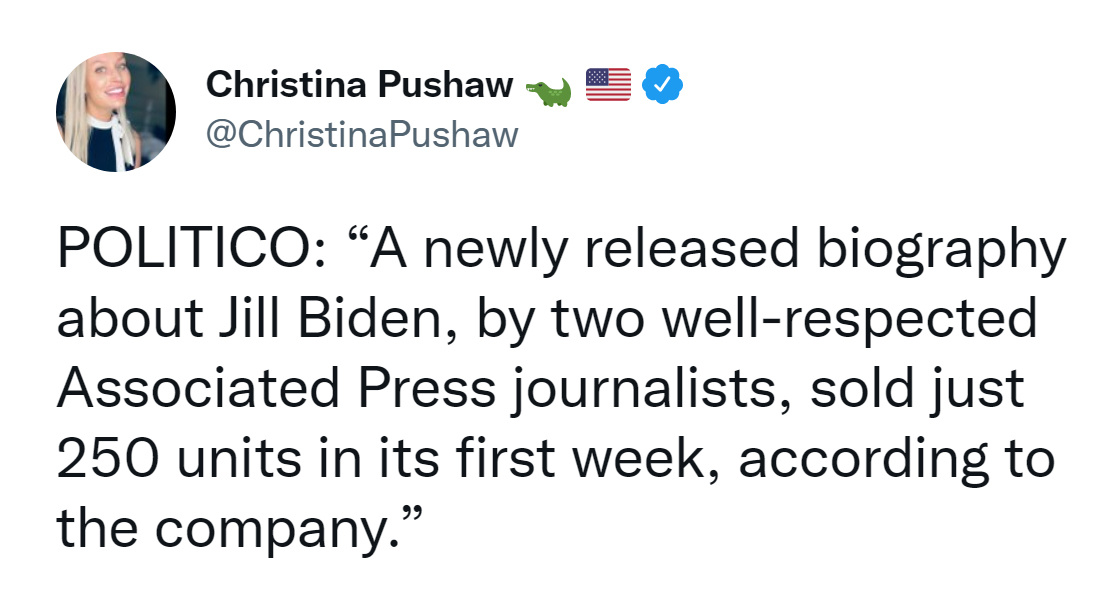The width and height of the screenshot is (1119, 610).
Task: Click the American flag emoji
Action: 608,84
